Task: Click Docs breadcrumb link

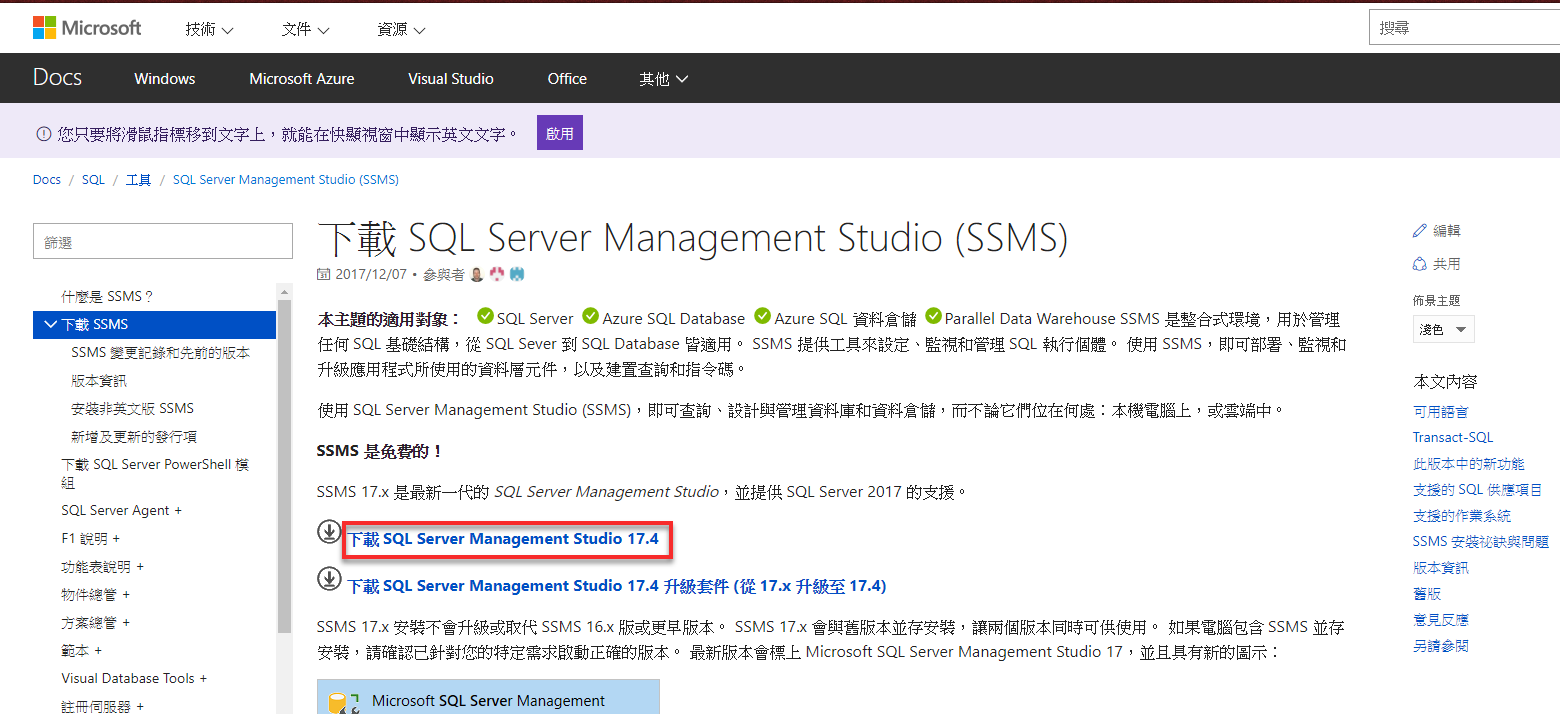Action: 47,180
